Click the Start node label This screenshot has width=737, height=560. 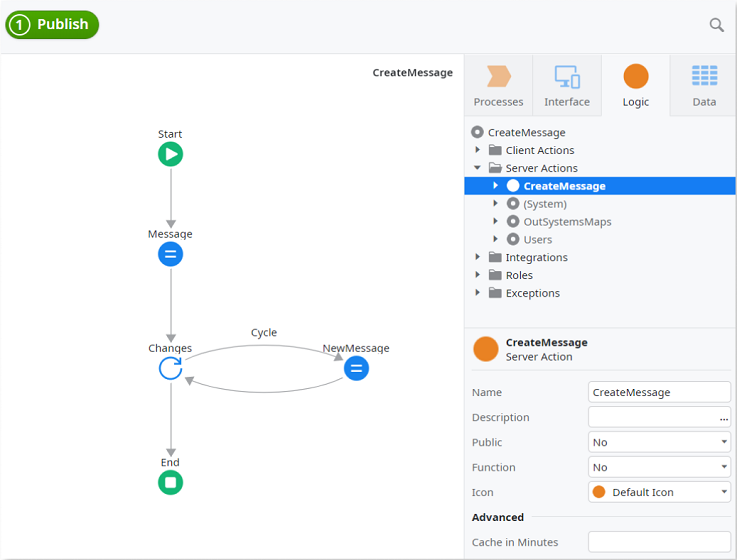pos(170,134)
